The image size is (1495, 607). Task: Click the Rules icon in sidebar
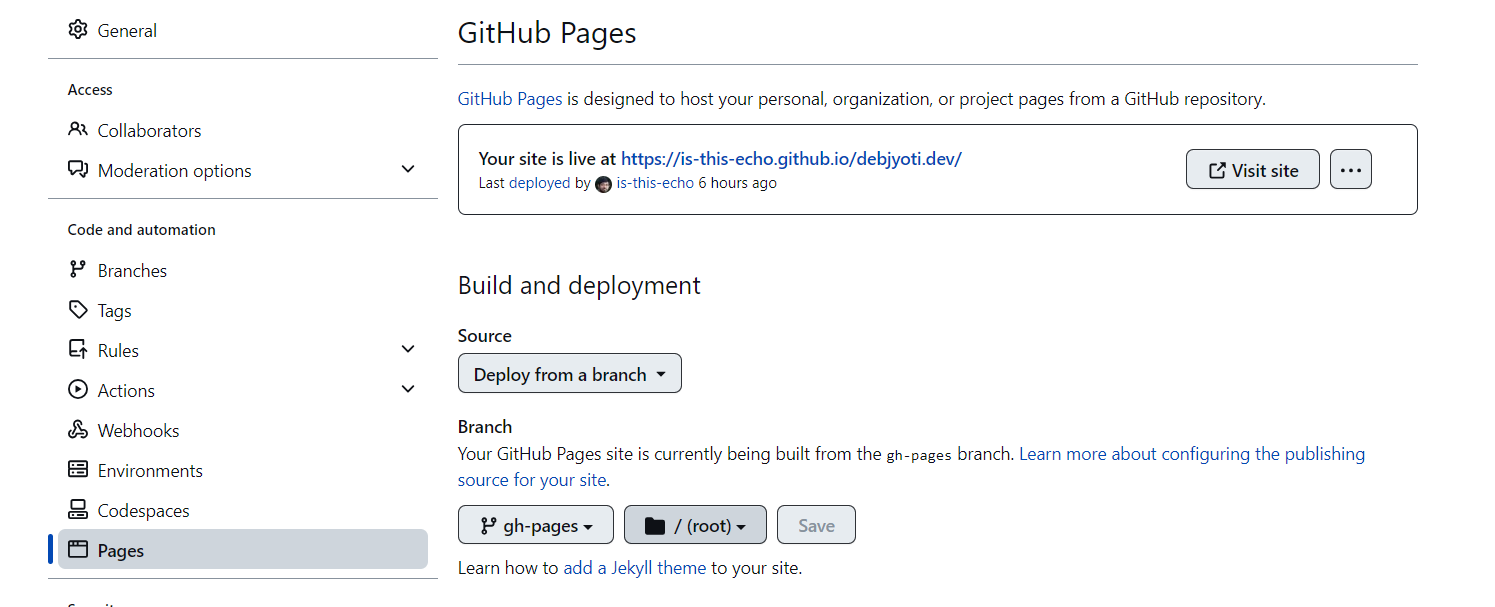78,350
